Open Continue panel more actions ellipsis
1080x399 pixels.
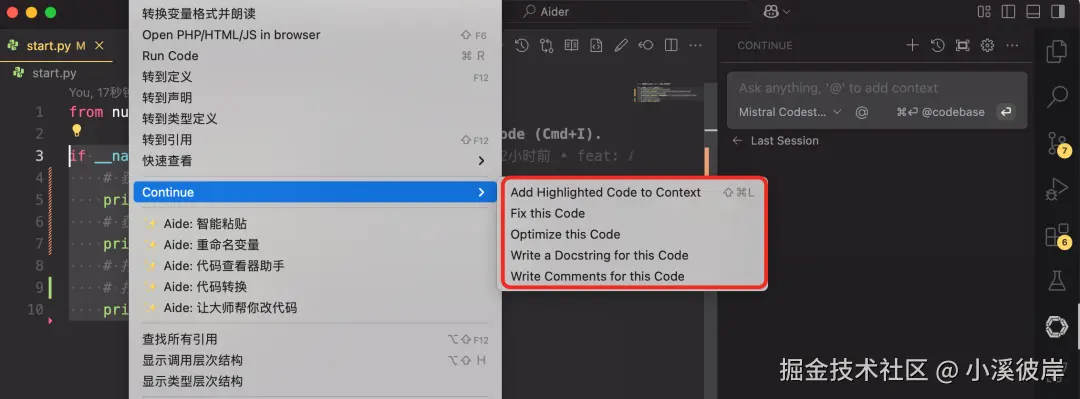pyautogui.click(x=1012, y=45)
